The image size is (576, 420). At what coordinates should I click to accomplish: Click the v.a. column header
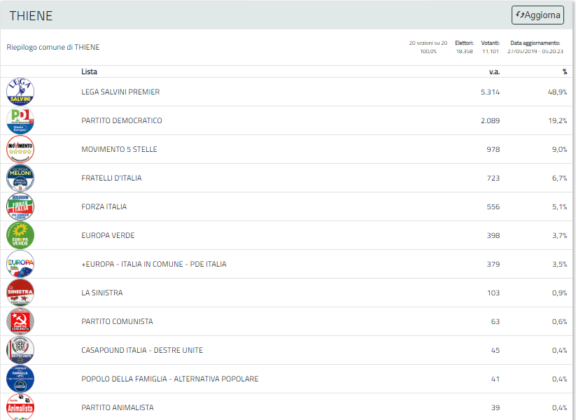pos(494,72)
